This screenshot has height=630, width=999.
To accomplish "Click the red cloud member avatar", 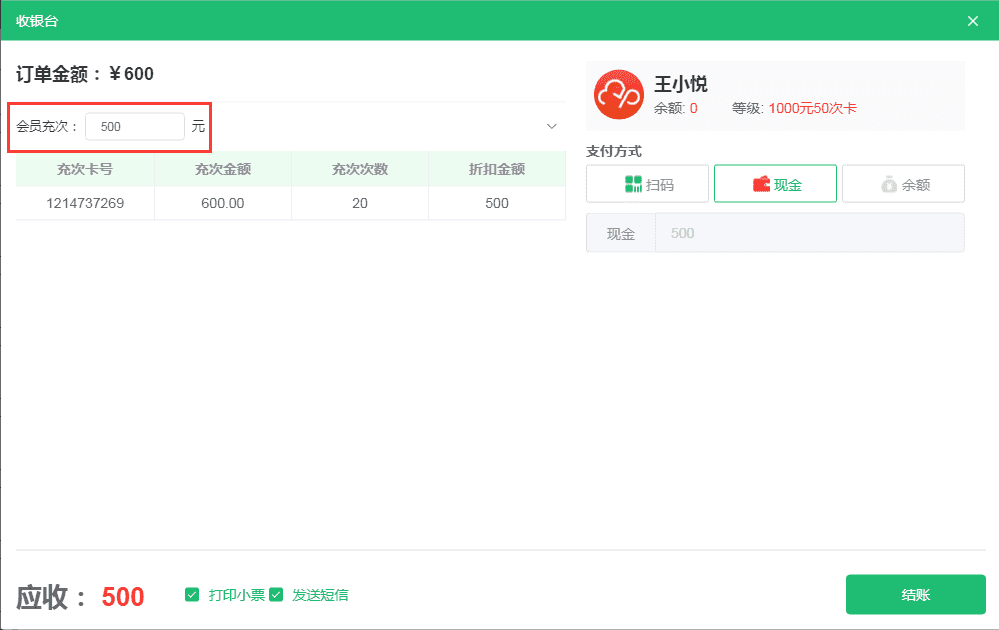I will point(619,95).
